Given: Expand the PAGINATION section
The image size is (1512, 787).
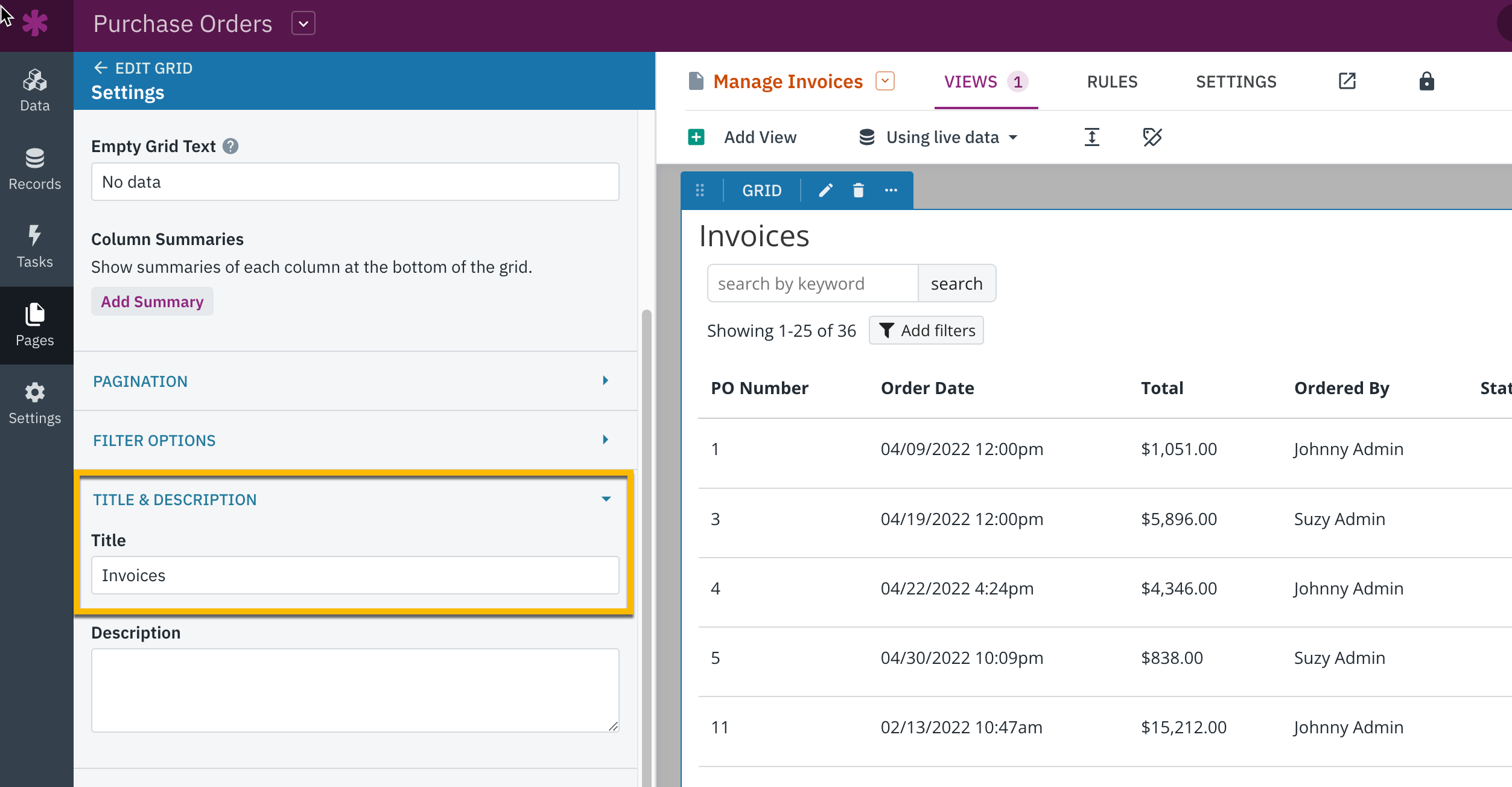Looking at the screenshot, I should pyautogui.click(x=355, y=381).
